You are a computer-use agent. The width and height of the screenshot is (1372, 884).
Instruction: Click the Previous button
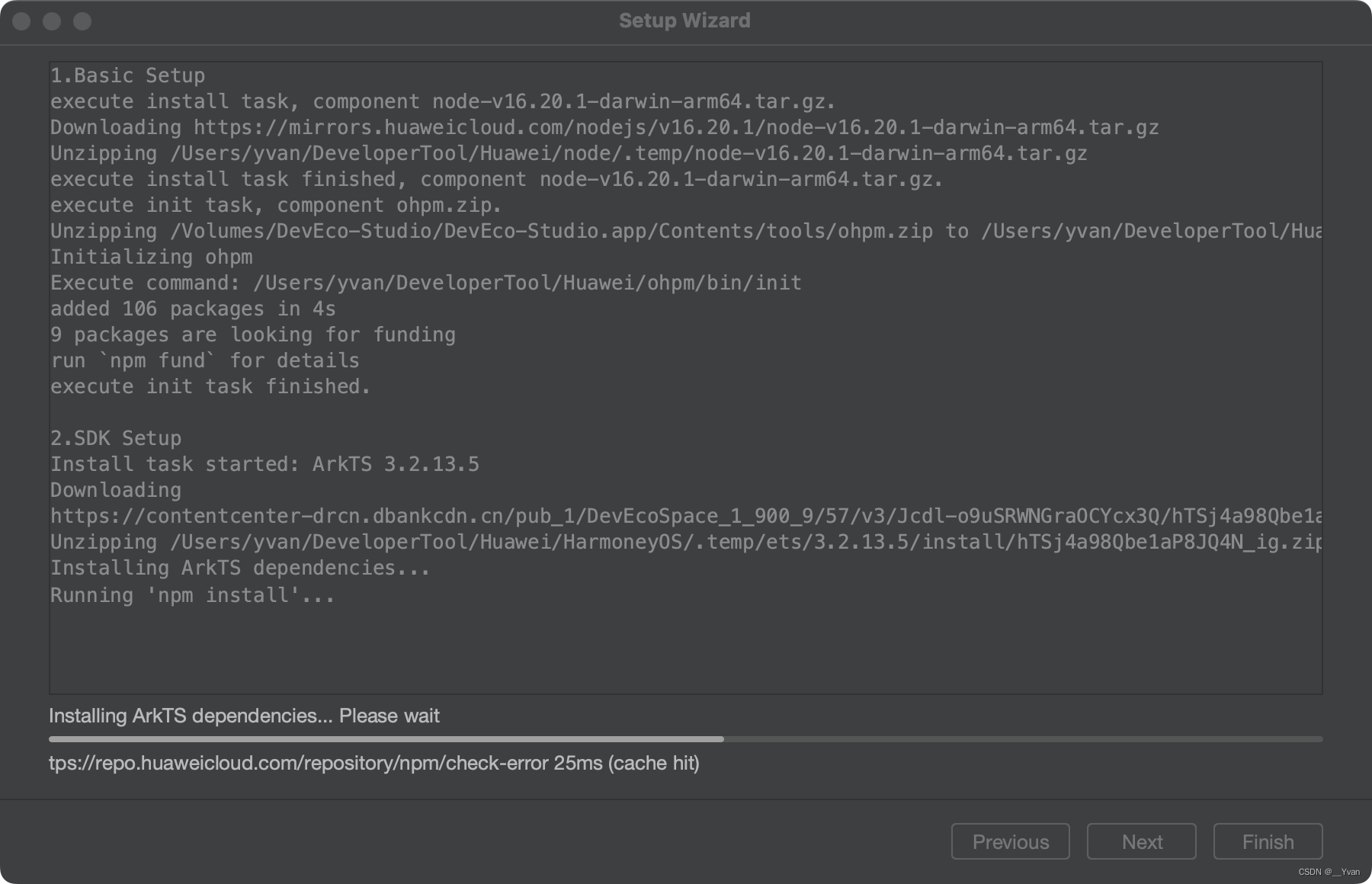(1010, 841)
